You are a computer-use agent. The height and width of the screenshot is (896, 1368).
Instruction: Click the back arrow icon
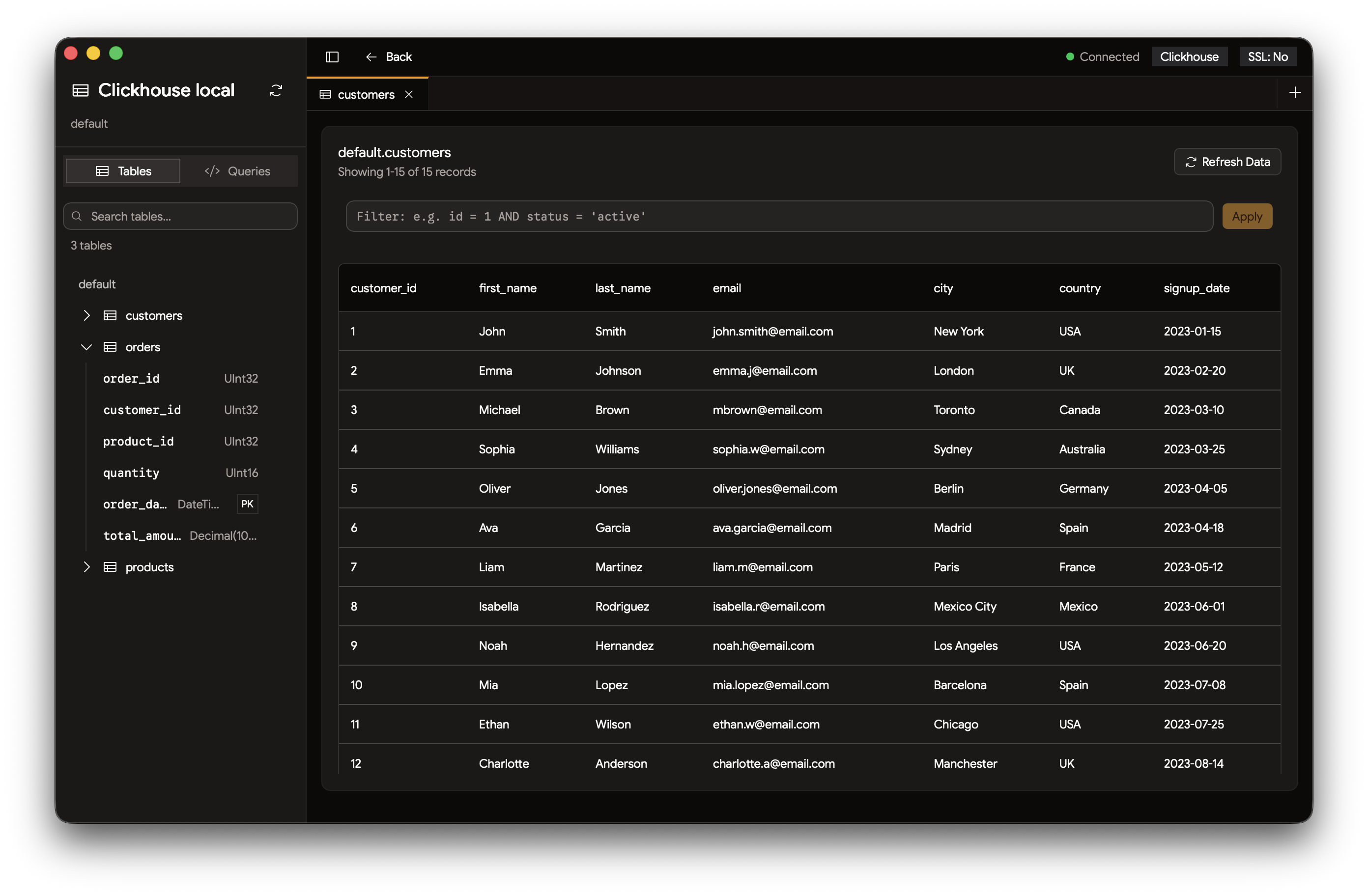click(x=371, y=57)
